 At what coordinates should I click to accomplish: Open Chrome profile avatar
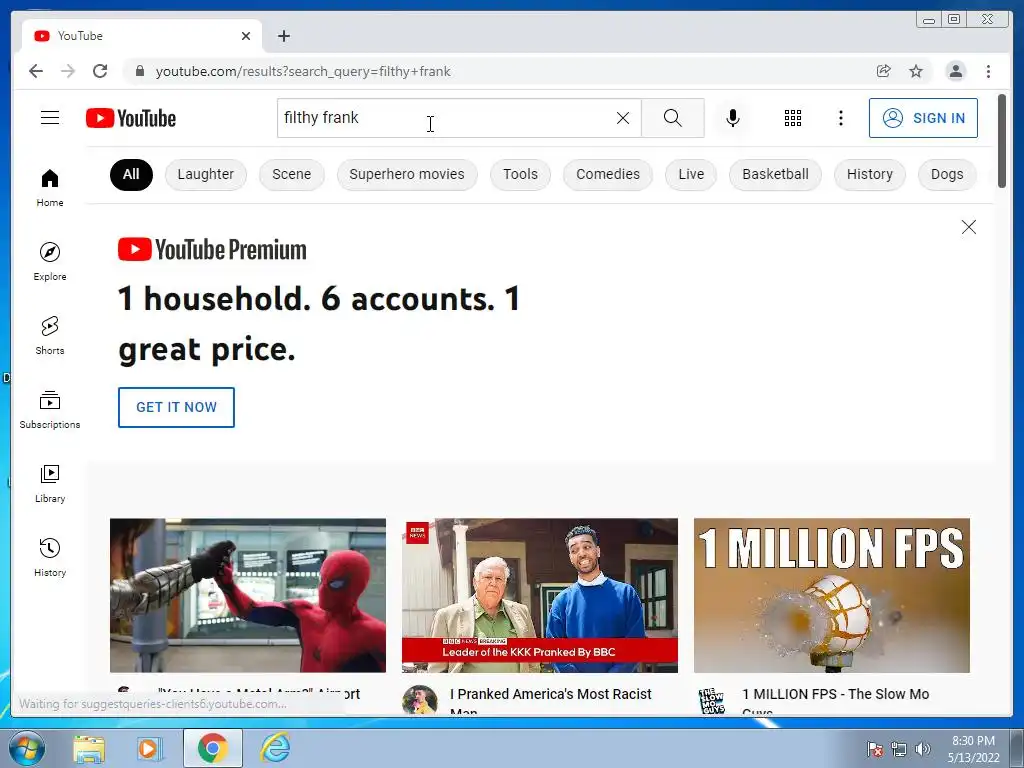(955, 71)
